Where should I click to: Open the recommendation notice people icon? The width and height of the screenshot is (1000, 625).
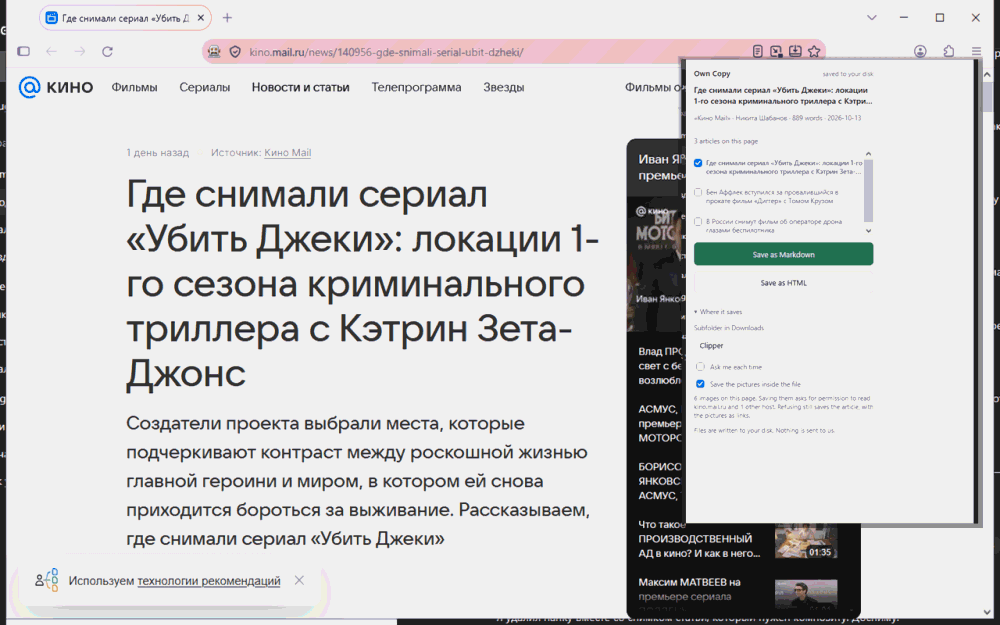click(x=47, y=580)
